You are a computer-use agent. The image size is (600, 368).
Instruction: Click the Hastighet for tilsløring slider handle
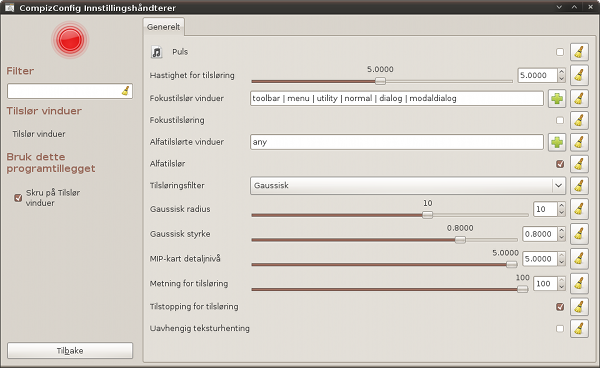[x=380, y=81]
